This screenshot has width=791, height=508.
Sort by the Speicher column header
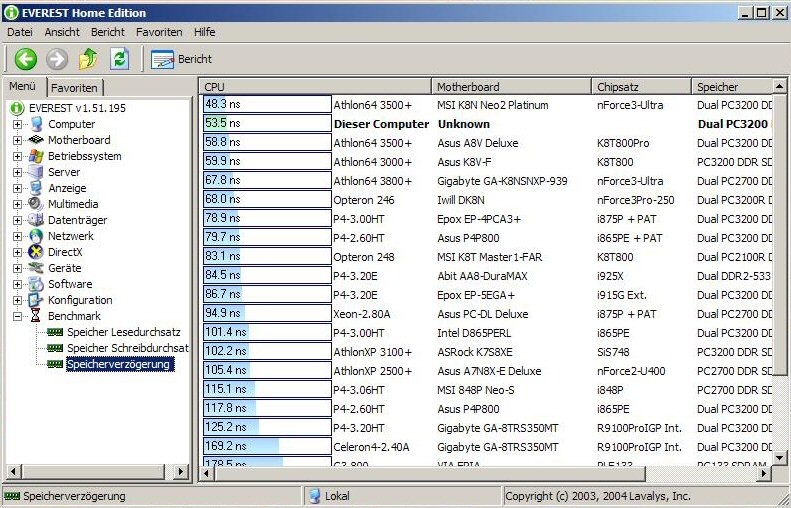[x=732, y=87]
